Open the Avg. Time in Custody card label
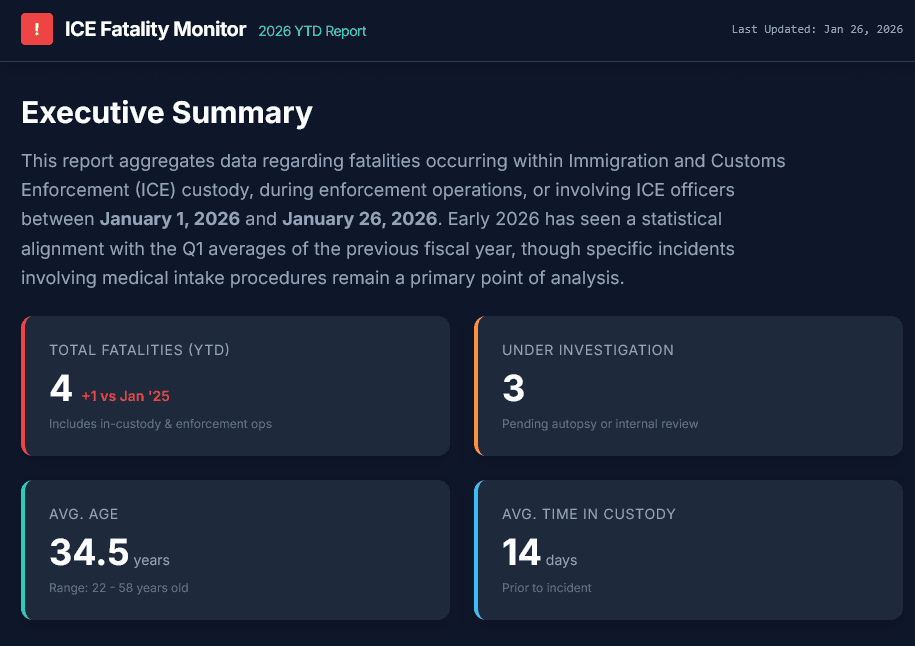Screen dimensions: 915x646 click(588, 514)
